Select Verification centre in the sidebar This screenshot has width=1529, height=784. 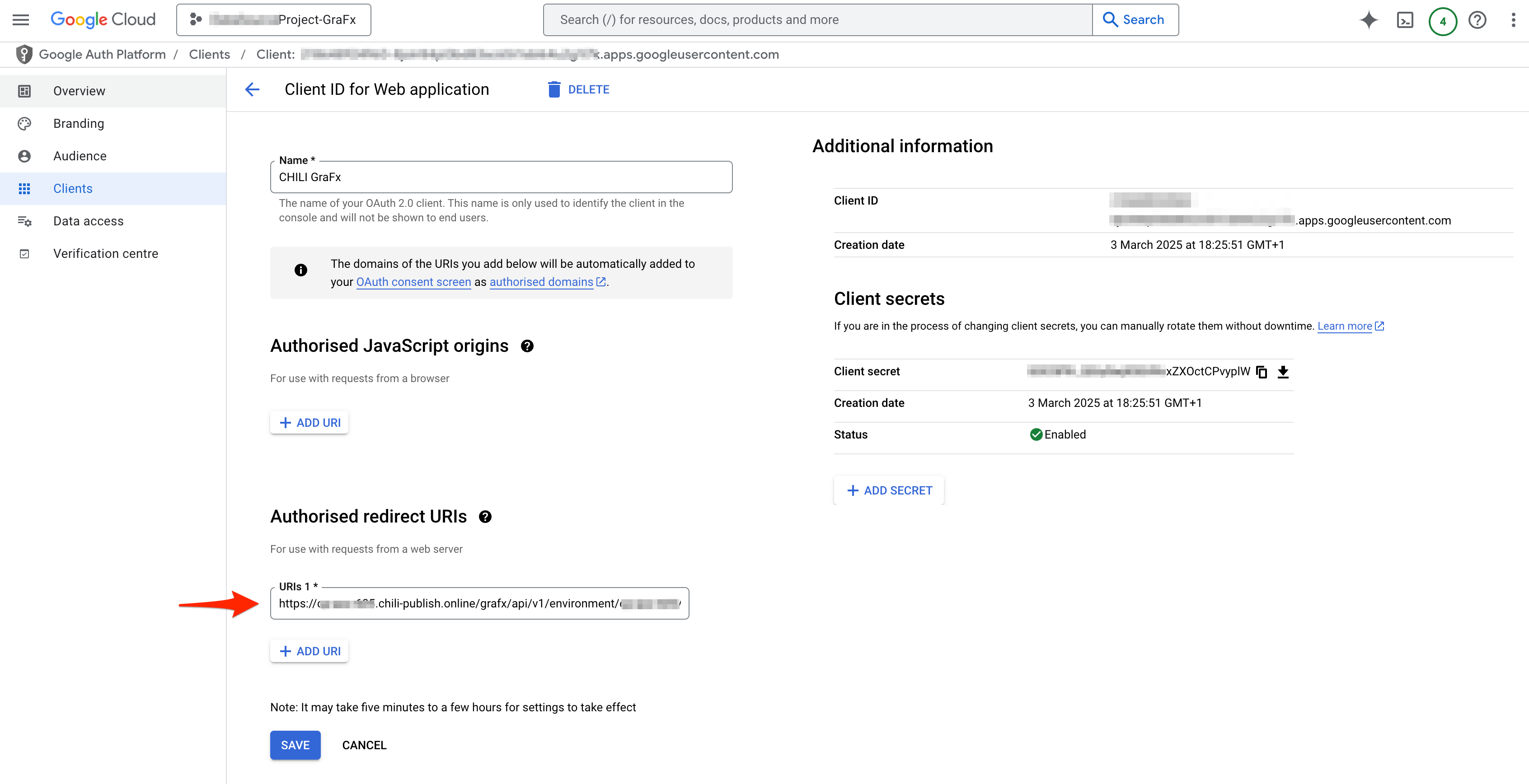[113, 253]
